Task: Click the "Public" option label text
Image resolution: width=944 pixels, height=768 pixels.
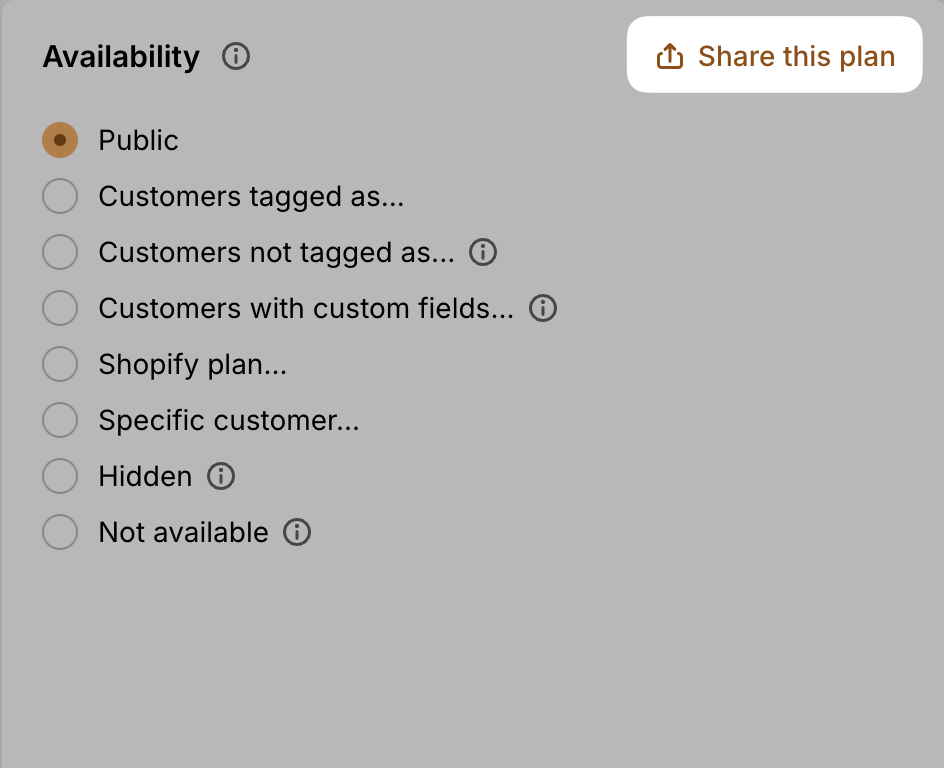Action: [x=138, y=141]
